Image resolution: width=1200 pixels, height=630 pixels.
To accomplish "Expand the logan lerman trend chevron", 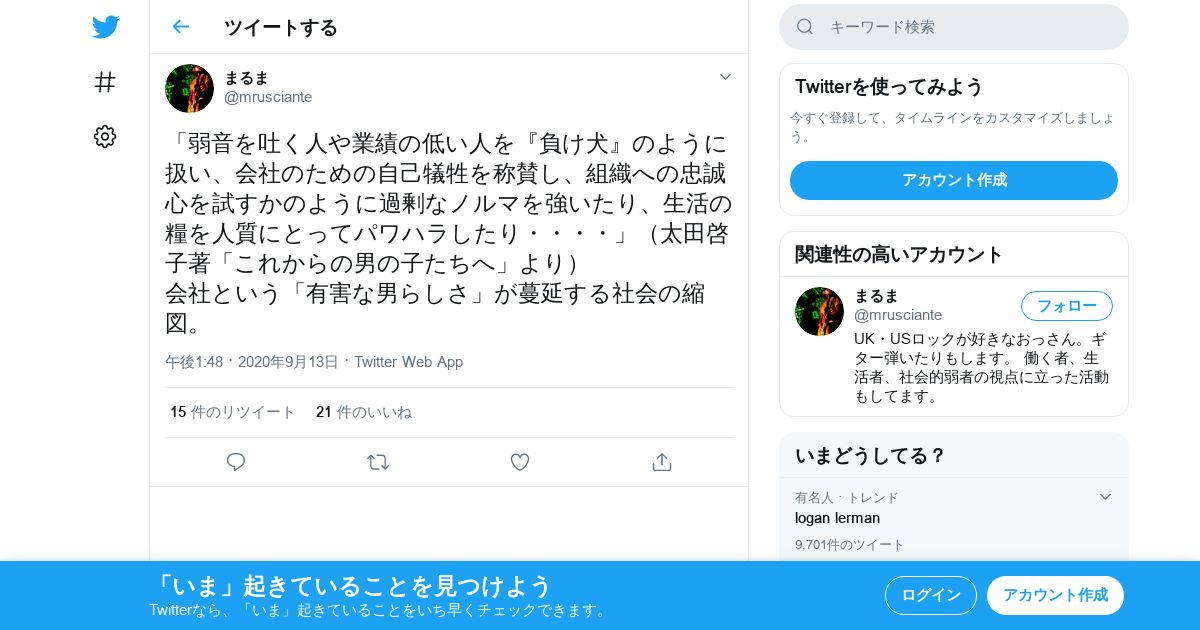I will (x=1105, y=497).
